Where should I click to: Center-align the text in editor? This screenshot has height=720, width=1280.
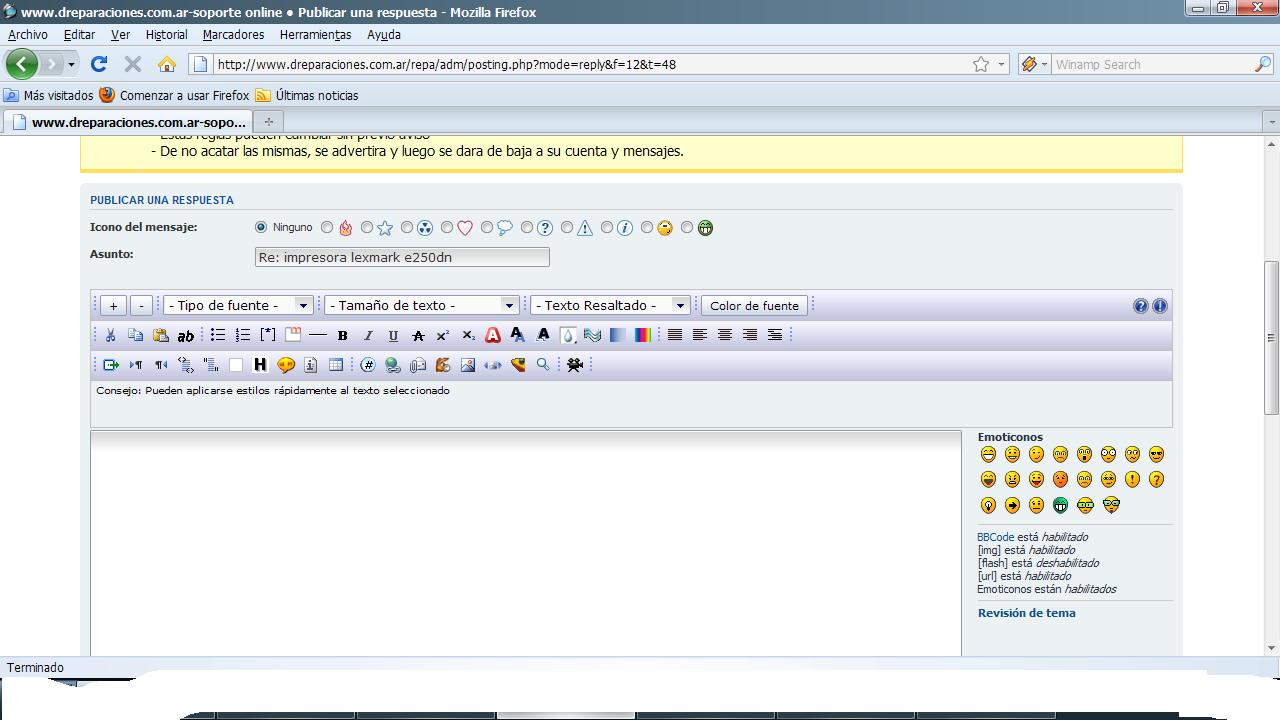coord(725,336)
